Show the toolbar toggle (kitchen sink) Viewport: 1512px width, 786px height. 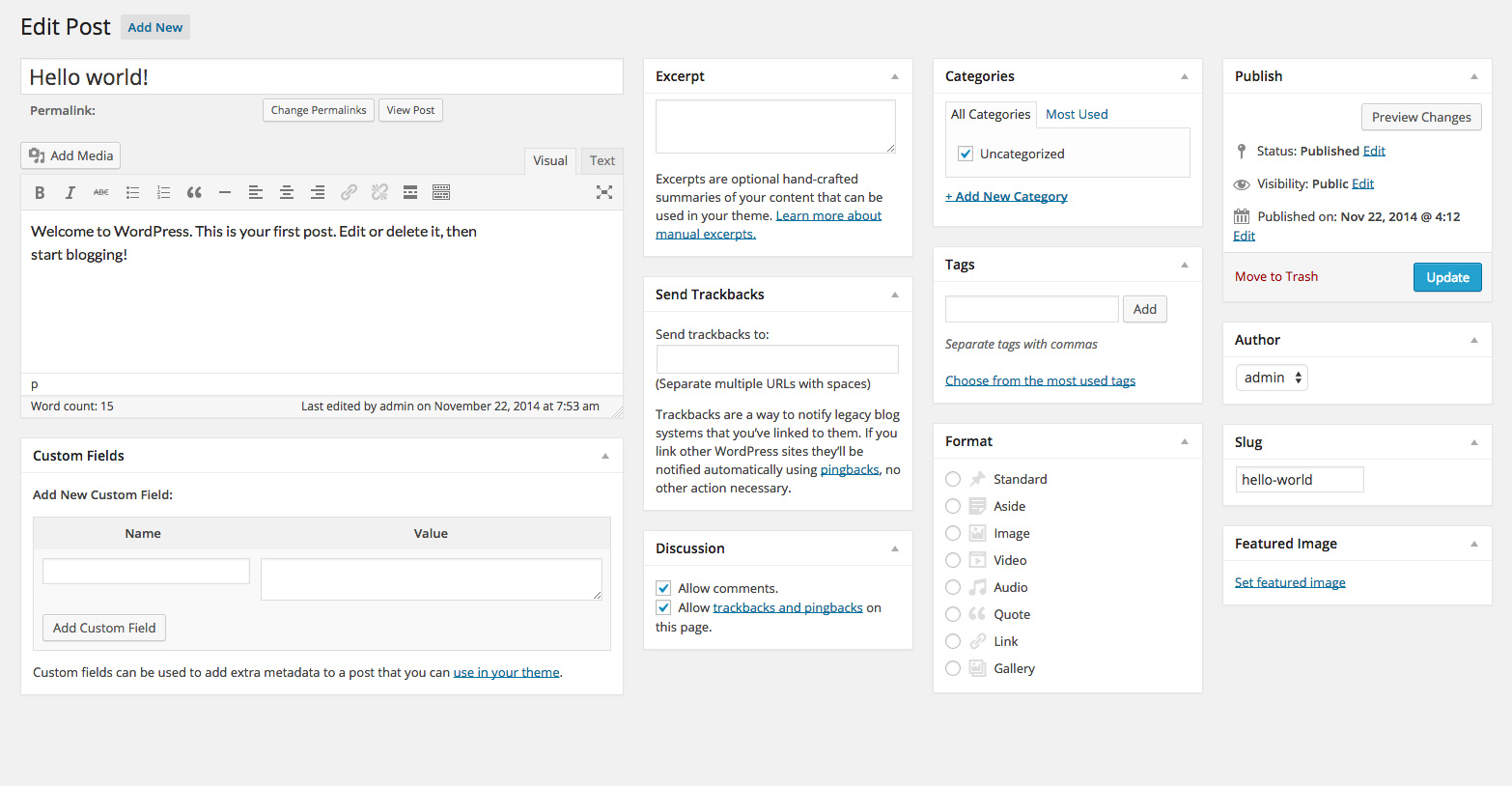pyautogui.click(x=441, y=193)
